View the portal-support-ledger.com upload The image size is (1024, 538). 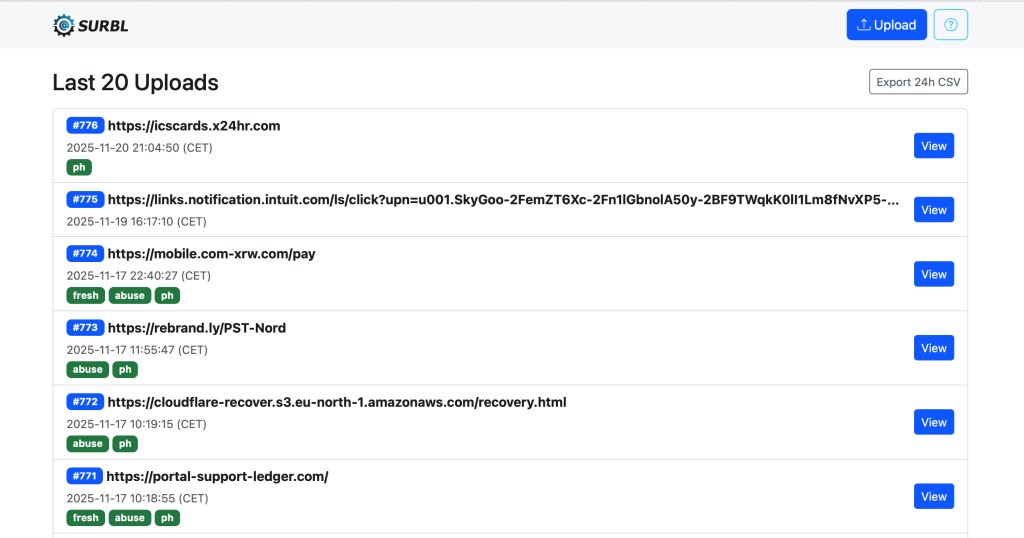pyautogui.click(x=933, y=496)
